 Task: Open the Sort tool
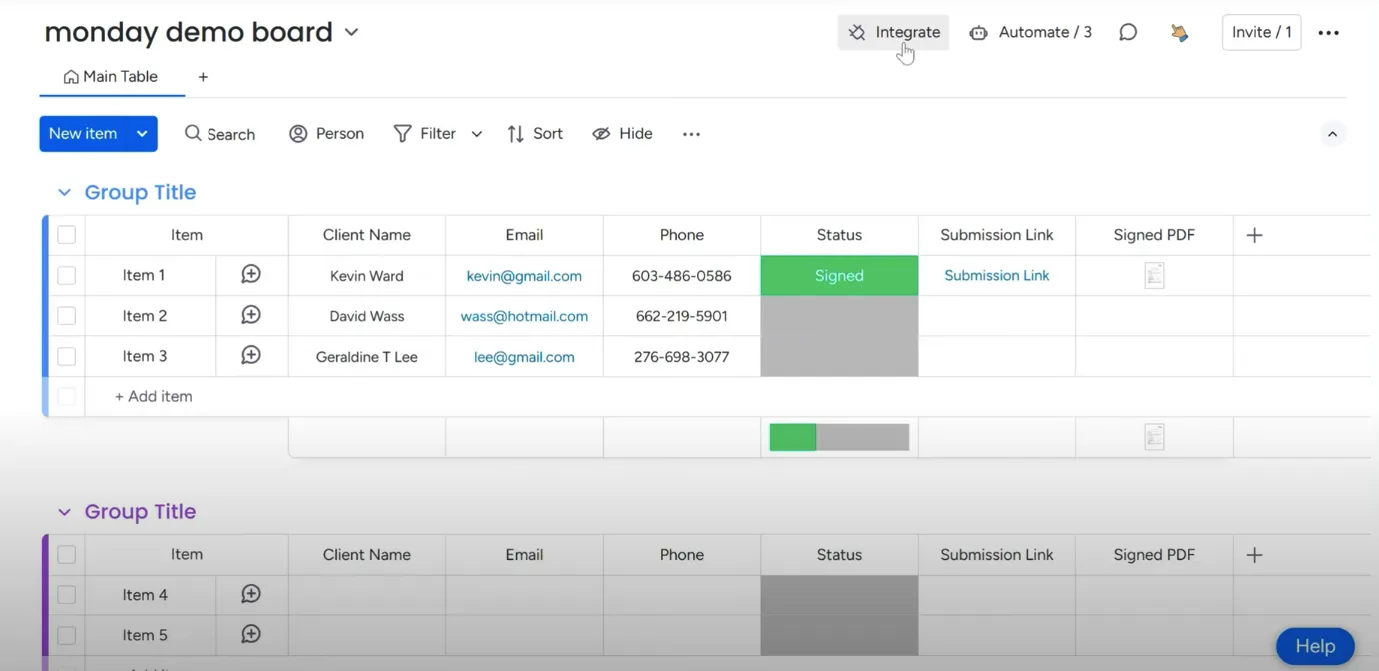pos(535,134)
